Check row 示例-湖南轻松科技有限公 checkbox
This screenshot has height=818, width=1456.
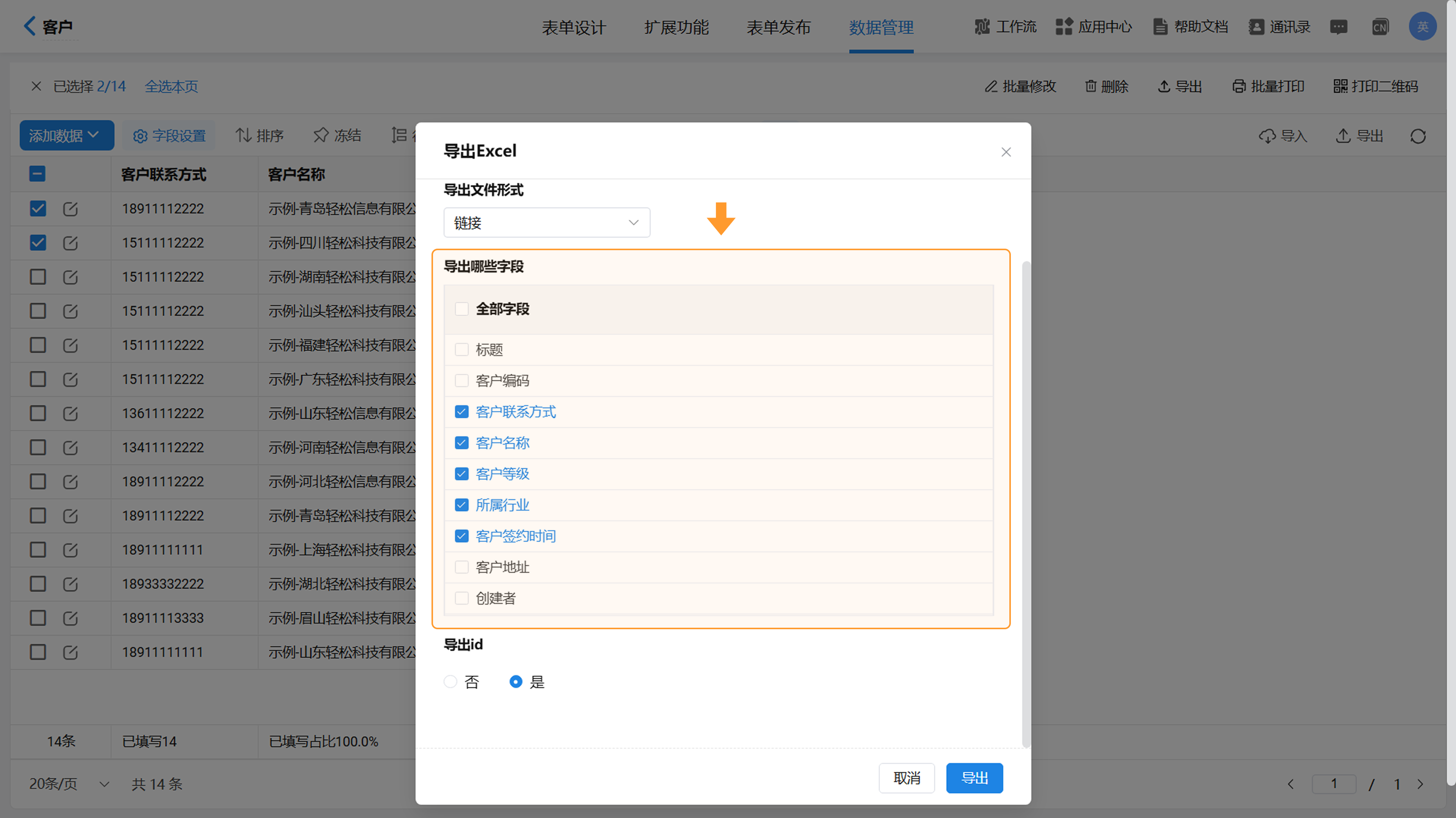(38, 277)
